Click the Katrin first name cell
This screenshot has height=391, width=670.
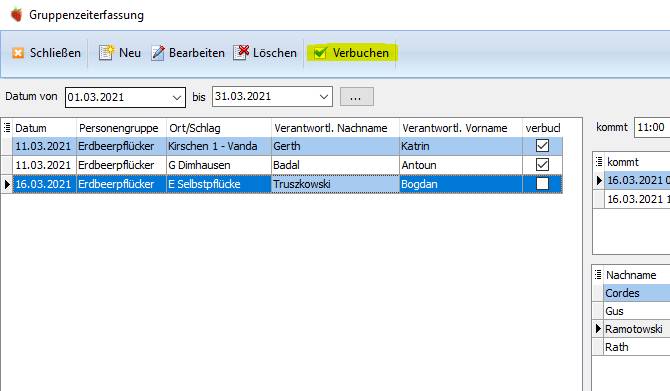point(461,146)
